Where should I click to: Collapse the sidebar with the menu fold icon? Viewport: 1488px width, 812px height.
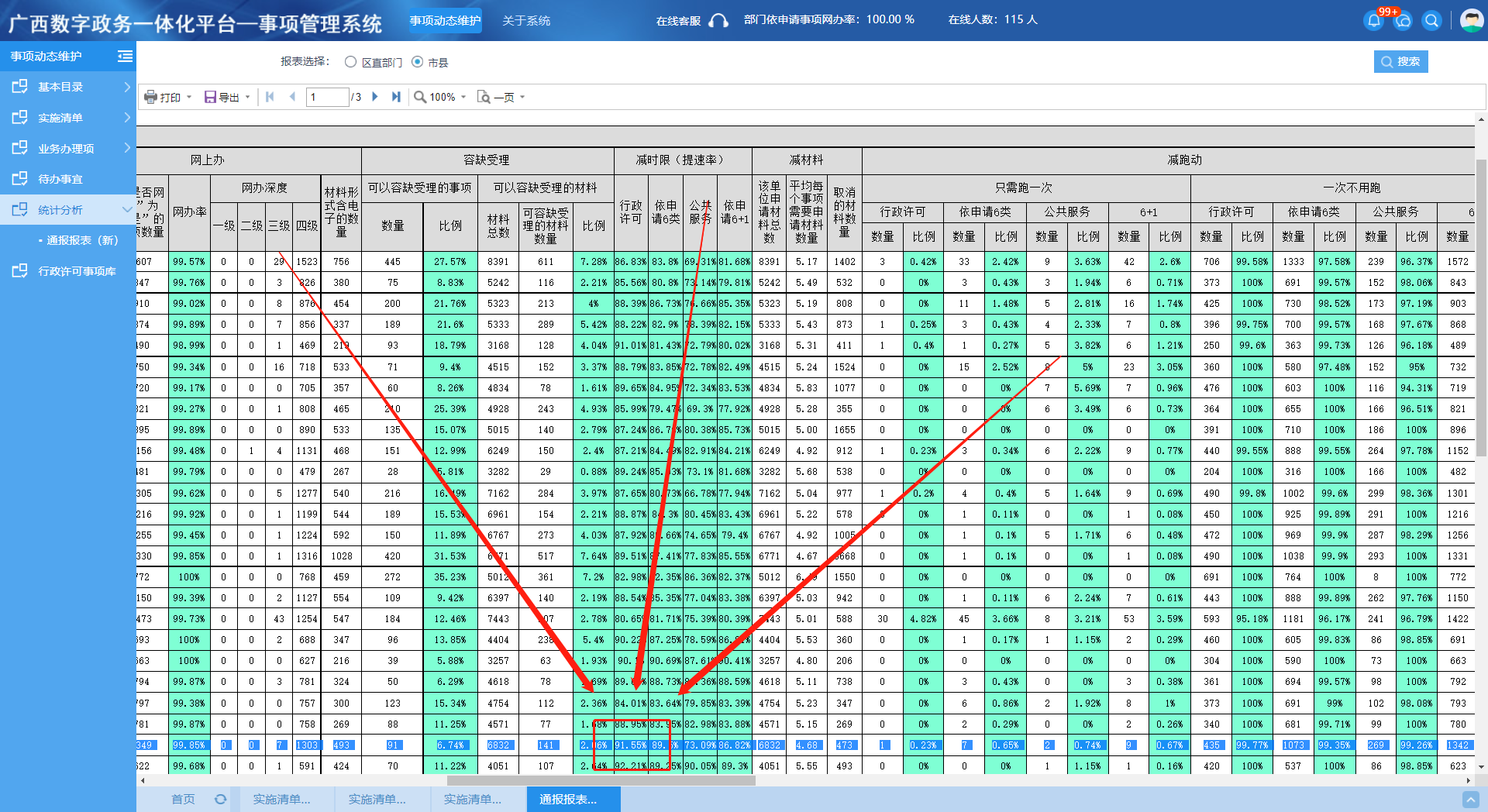pyautogui.click(x=125, y=56)
